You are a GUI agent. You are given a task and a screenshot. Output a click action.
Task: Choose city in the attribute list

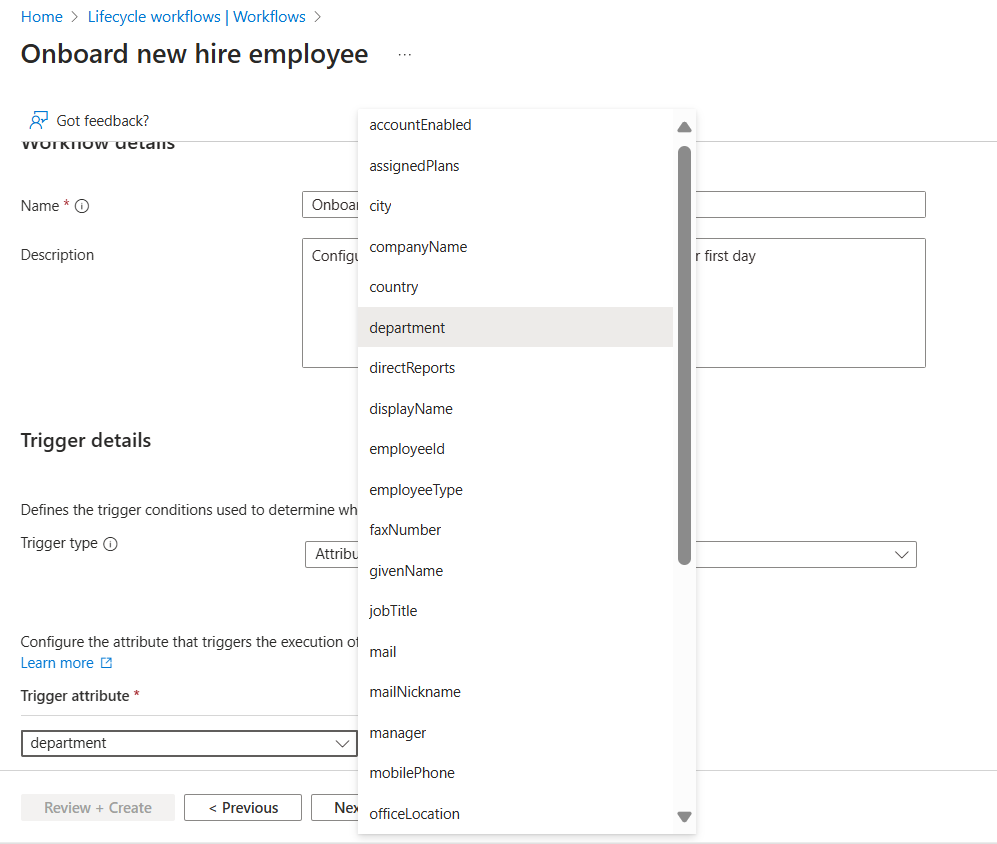(515, 206)
